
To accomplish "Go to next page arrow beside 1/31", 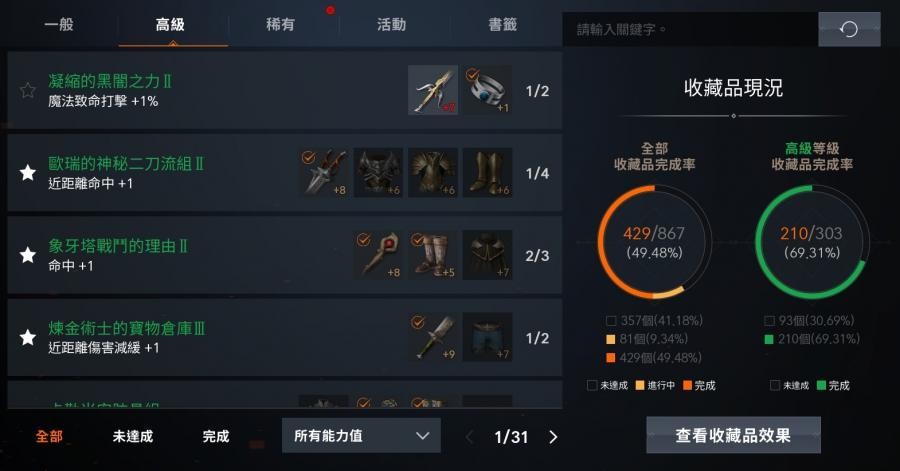I will [x=553, y=437].
